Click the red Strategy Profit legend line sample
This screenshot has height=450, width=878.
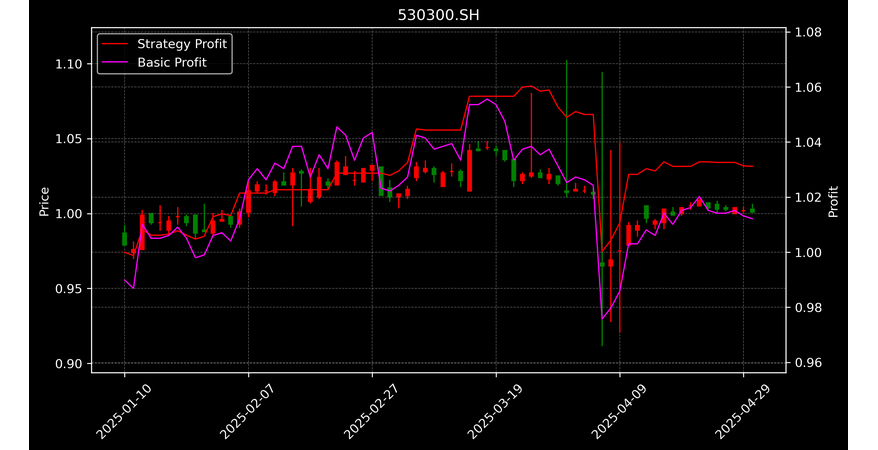pos(116,44)
